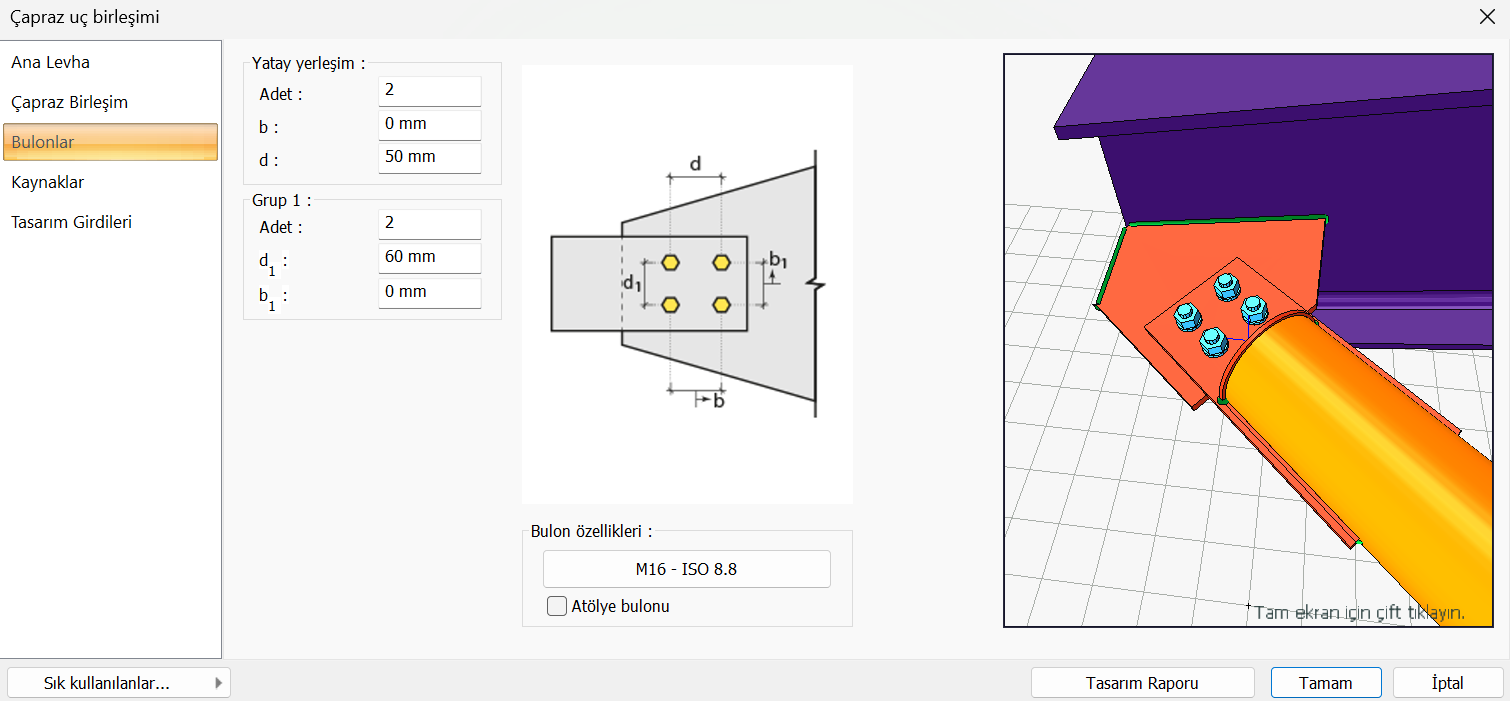Open the Ana Levha section
The width and height of the screenshot is (1510, 701).
point(51,62)
